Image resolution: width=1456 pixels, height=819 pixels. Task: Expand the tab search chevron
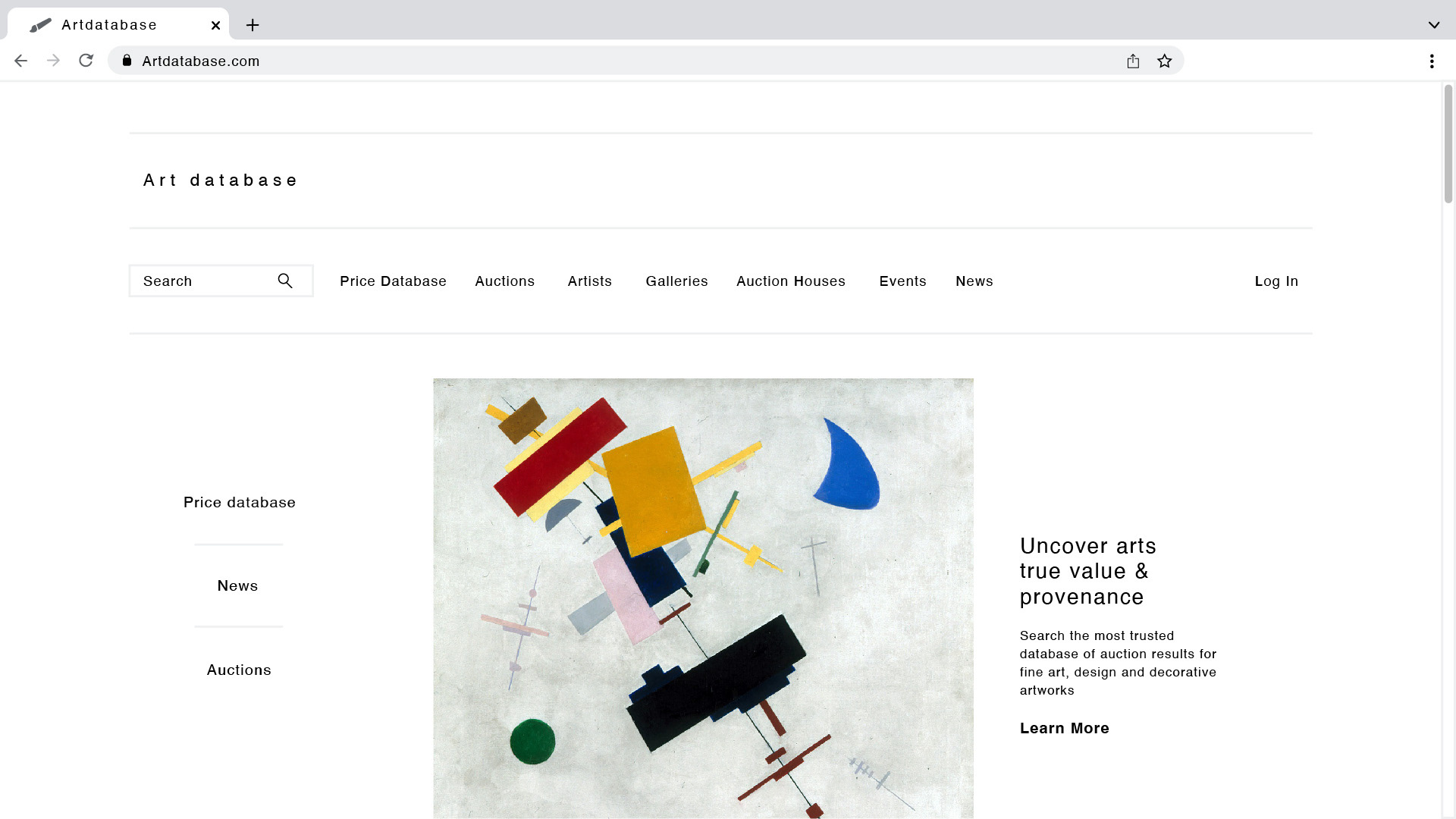(1433, 25)
